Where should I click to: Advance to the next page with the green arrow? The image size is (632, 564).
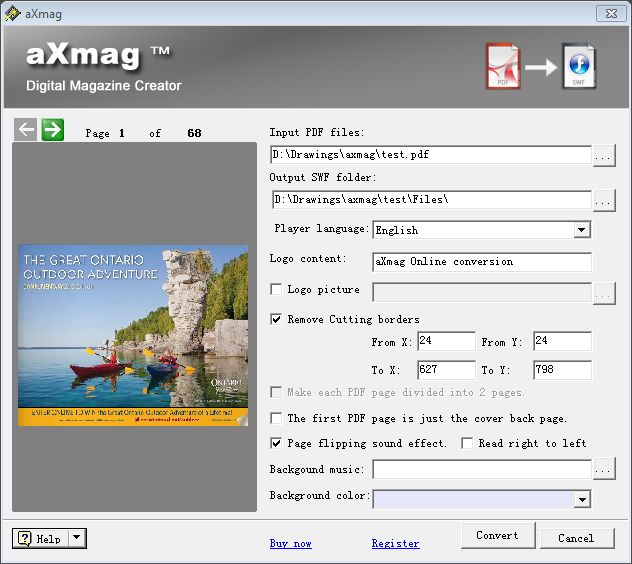[53, 129]
